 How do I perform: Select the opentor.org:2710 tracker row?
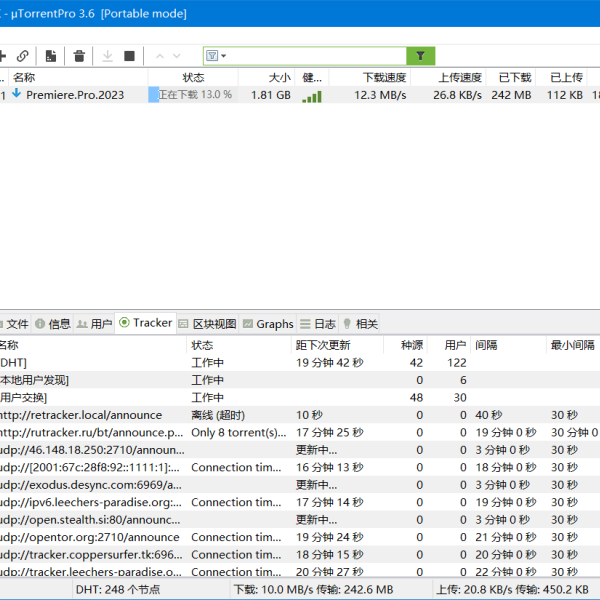click(x=300, y=537)
